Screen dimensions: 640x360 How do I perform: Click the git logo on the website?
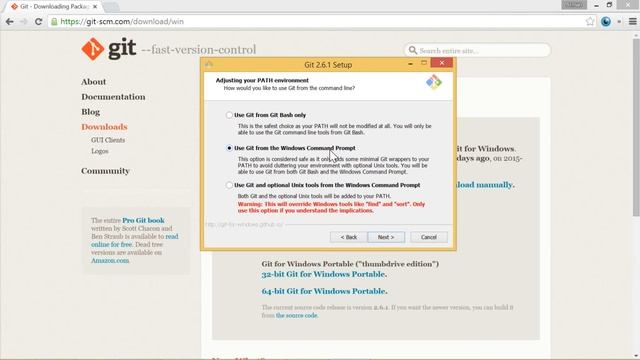(x=109, y=49)
